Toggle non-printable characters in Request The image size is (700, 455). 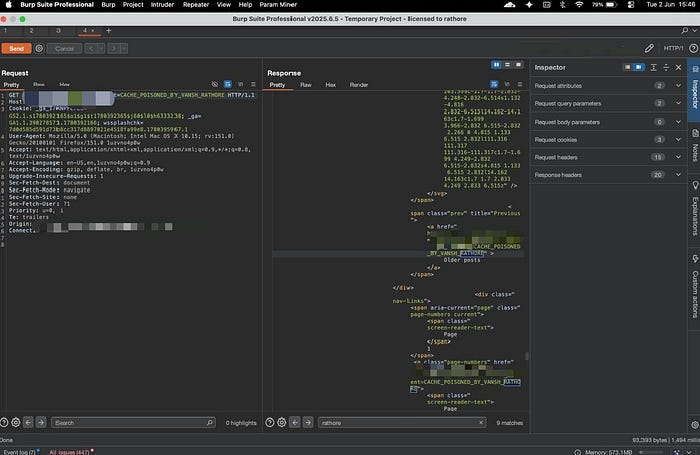point(241,84)
